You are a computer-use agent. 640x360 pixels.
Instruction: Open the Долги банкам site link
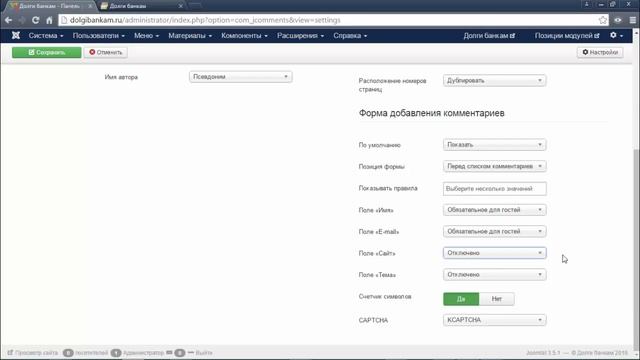[x=489, y=36]
